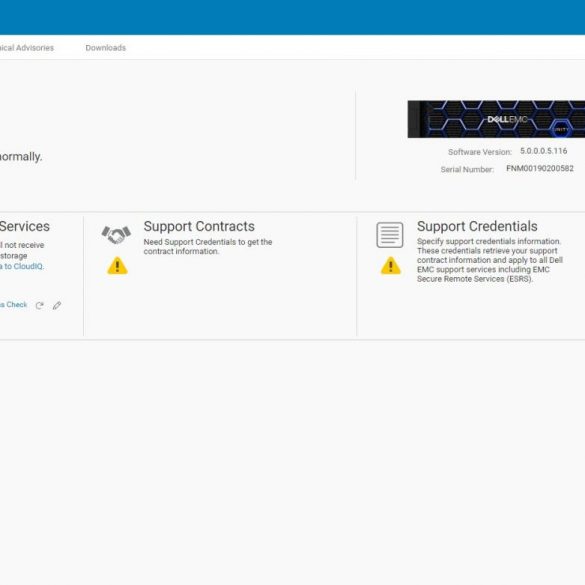
Task: Click the Software Version label
Action: [x=480, y=152]
